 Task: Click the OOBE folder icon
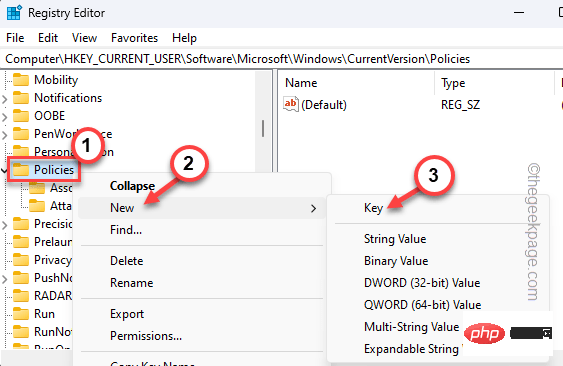(x=21, y=116)
